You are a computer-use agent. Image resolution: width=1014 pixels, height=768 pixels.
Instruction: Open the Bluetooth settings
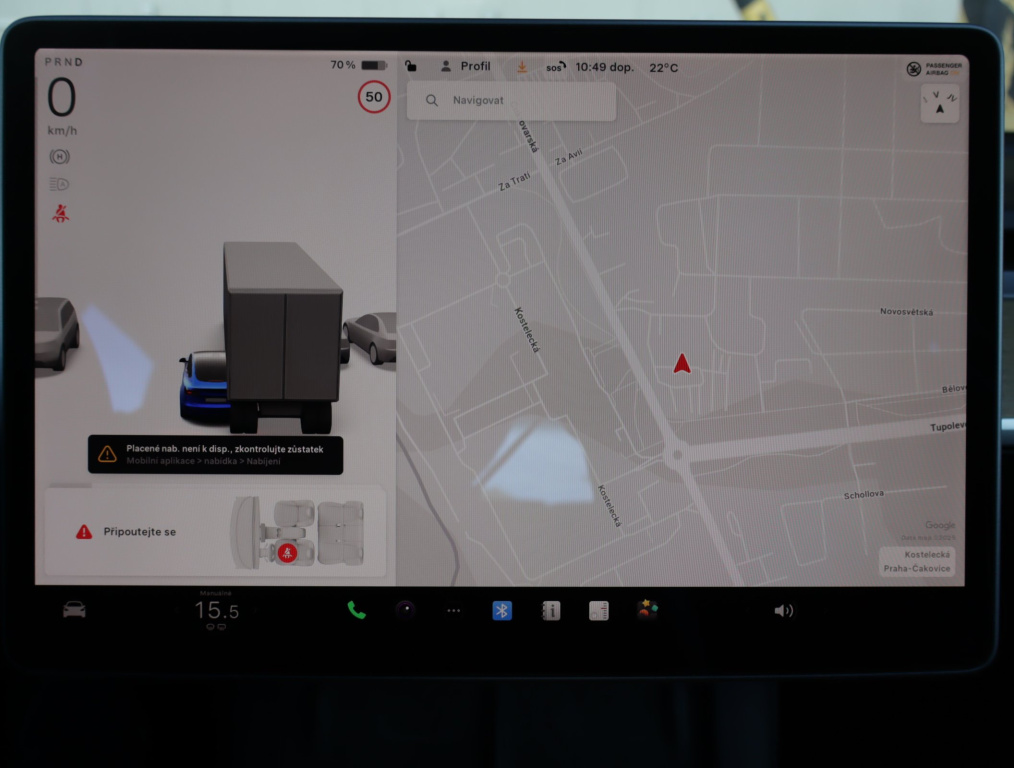coord(502,610)
